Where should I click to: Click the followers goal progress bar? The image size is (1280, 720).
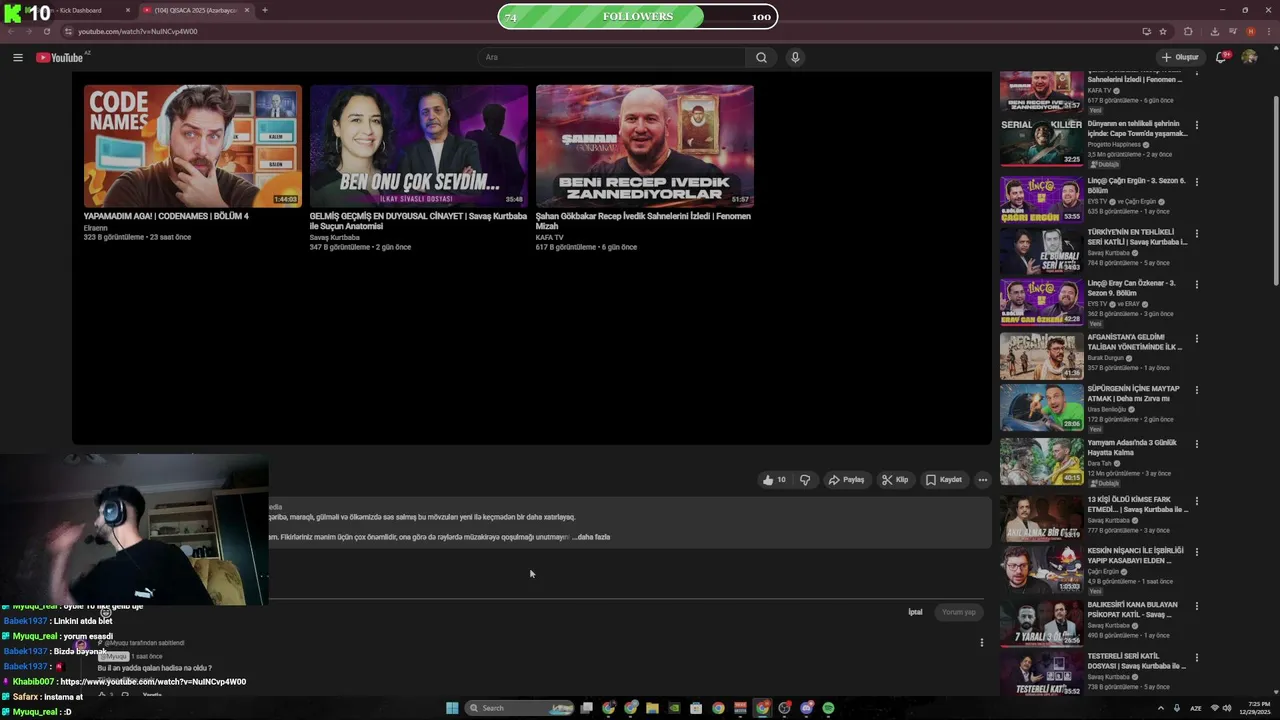(x=638, y=16)
